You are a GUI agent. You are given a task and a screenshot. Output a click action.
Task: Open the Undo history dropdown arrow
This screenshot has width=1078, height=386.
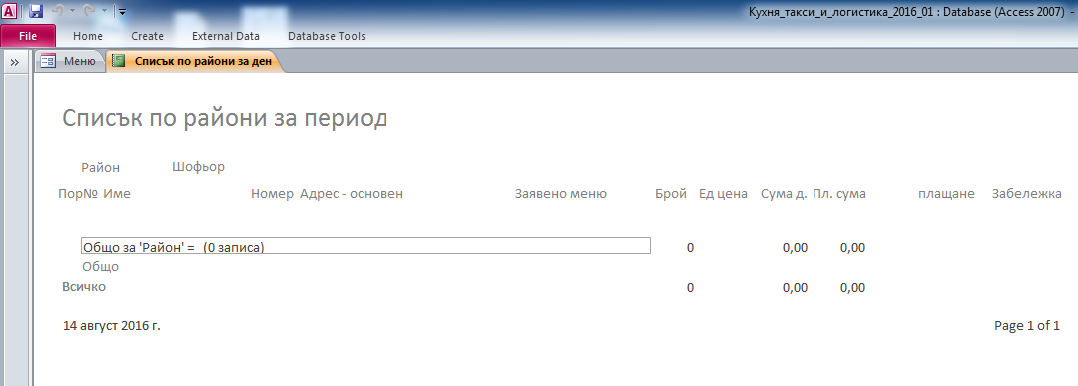[x=72, y=12]
